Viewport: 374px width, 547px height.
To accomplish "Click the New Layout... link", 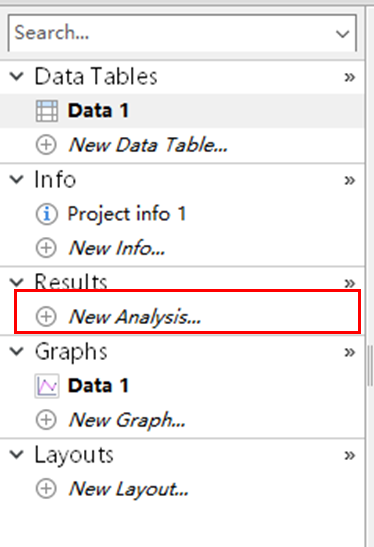I will tap(129, 489).
